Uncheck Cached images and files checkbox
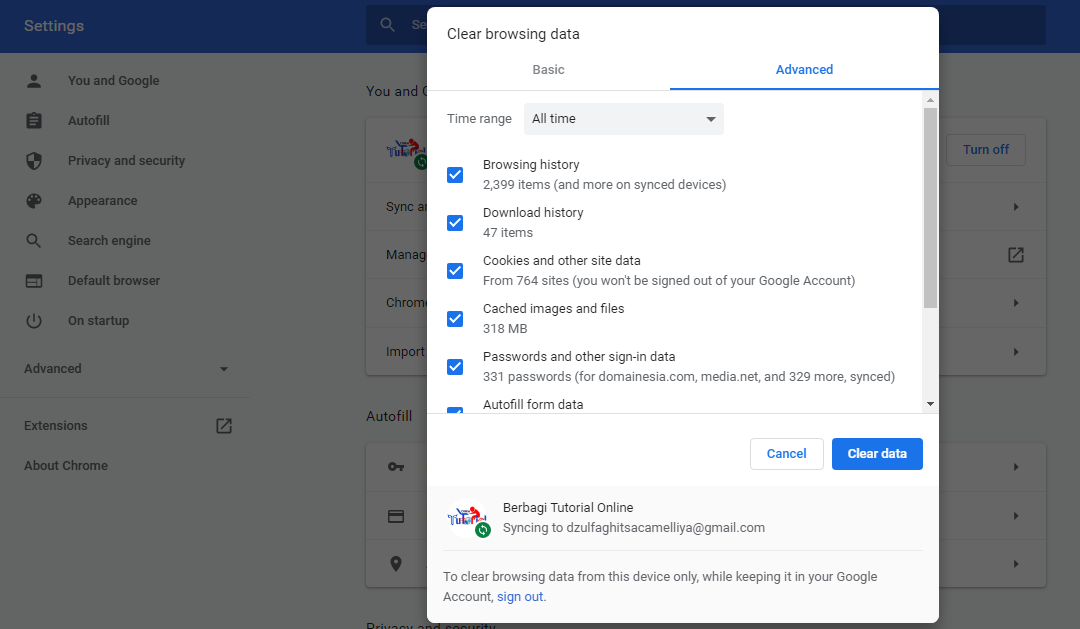 455,318
